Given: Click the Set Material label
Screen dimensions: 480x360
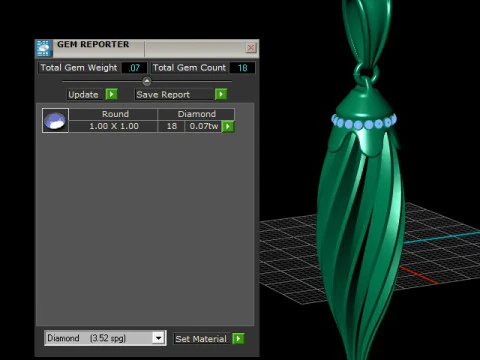Looking at the screenshot, I should [x=201, y=339].
